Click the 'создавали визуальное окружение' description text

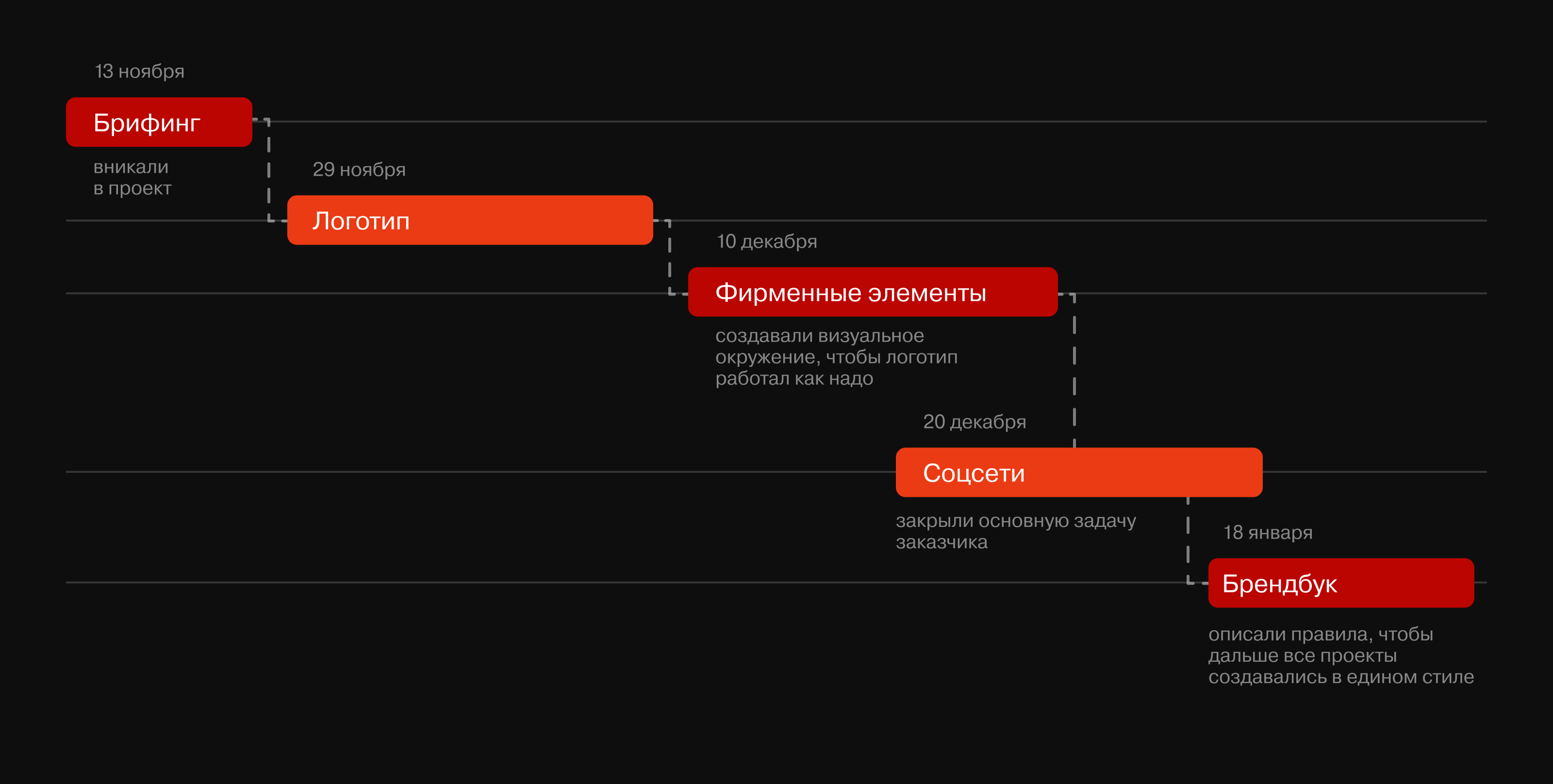[x=836, y=357]
